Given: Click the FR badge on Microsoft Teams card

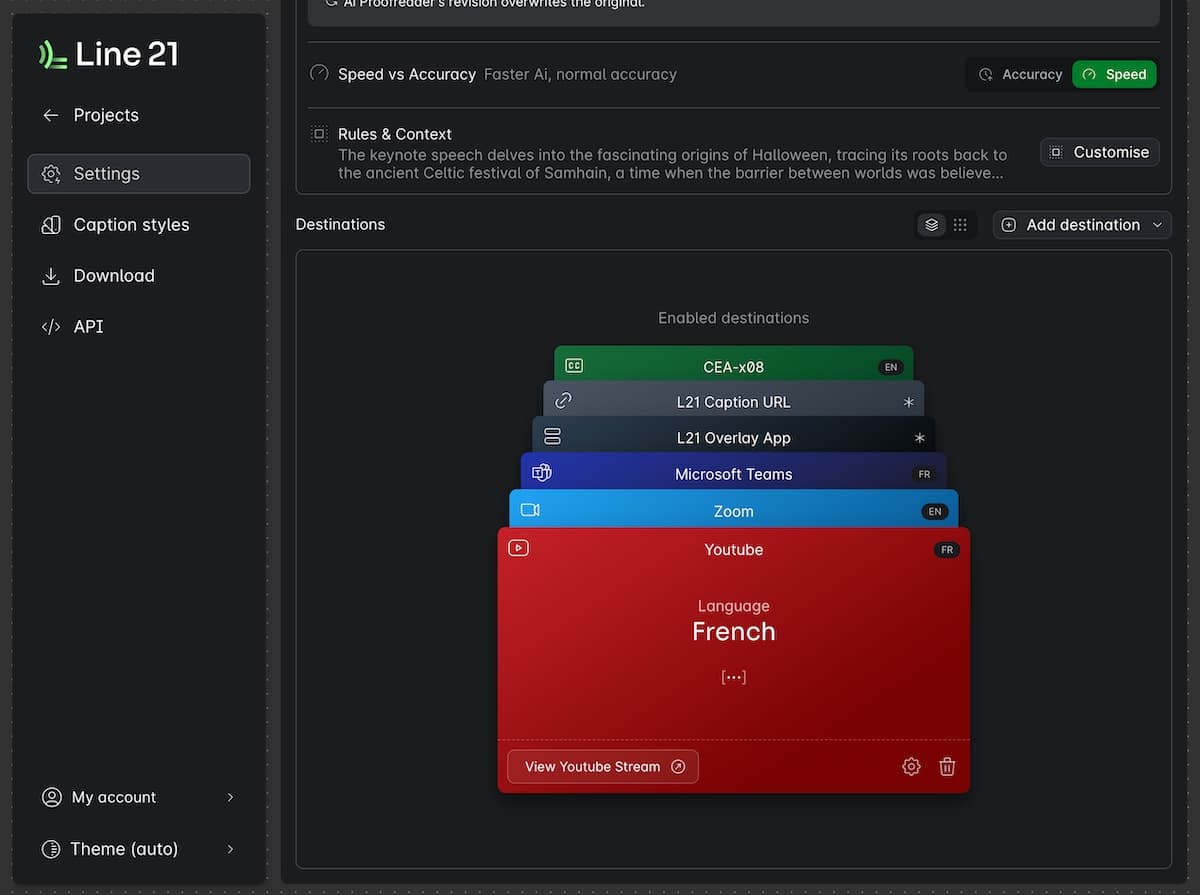Looking at the screenshot, I should pyautogui.click(x=924, y=474).
